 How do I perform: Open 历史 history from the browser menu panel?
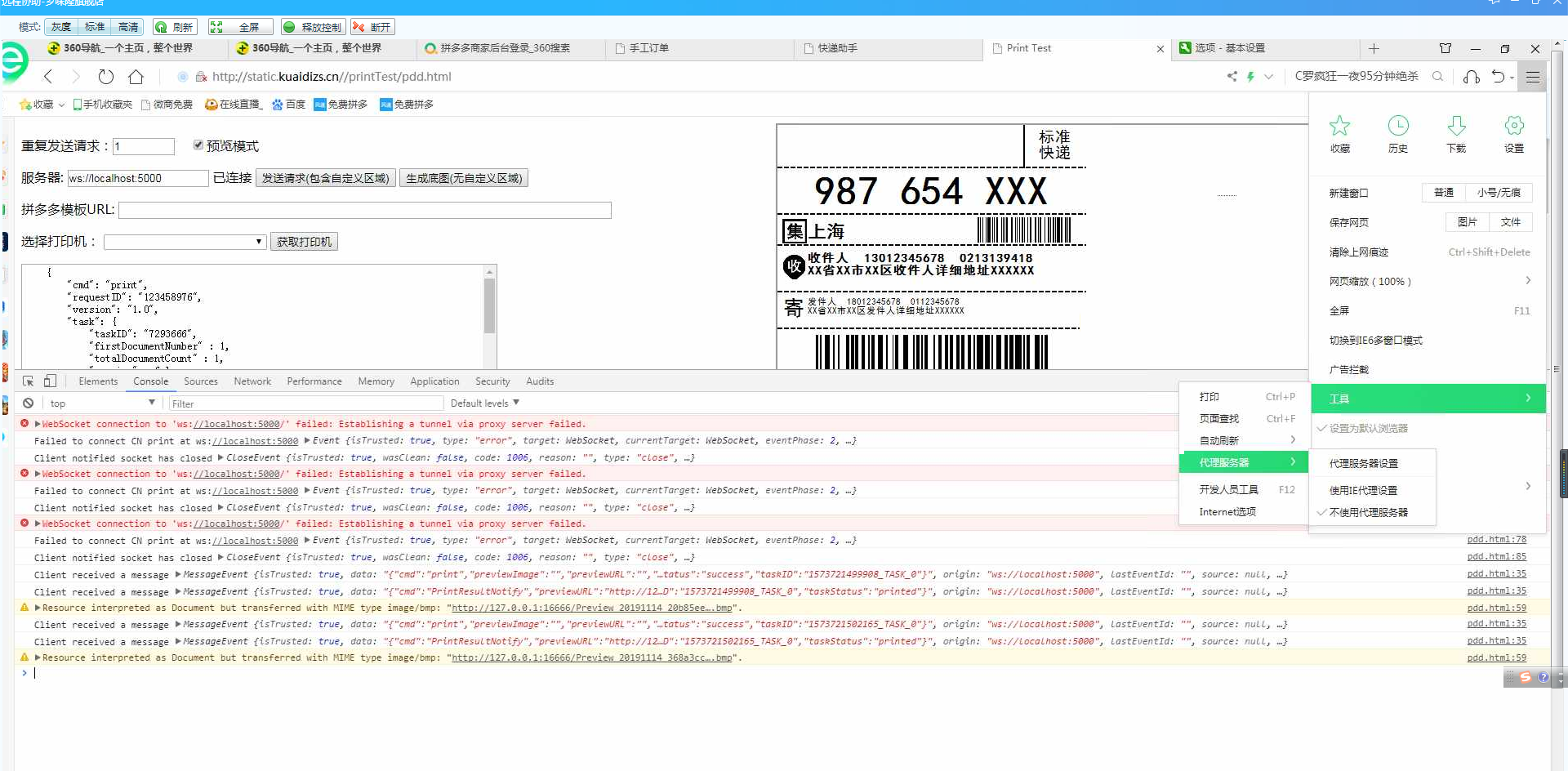(x=1398, y=135)
